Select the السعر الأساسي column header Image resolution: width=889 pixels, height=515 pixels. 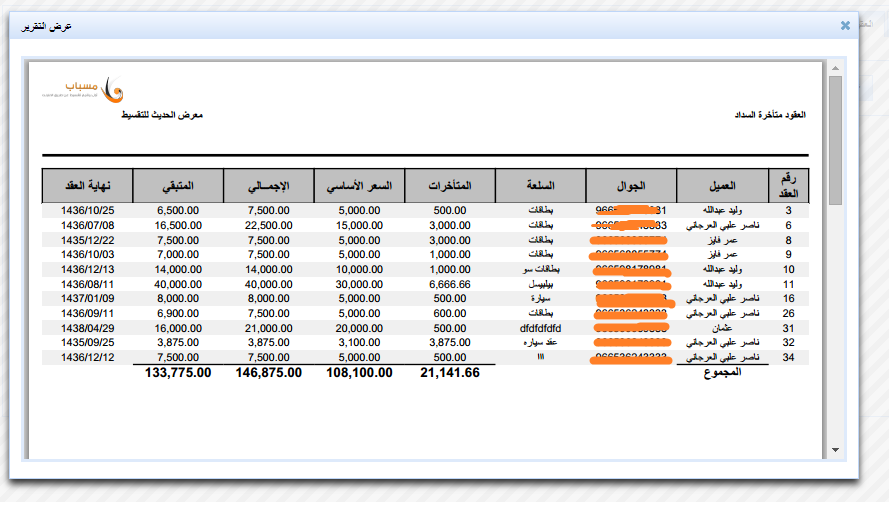(x=359, y=186)
